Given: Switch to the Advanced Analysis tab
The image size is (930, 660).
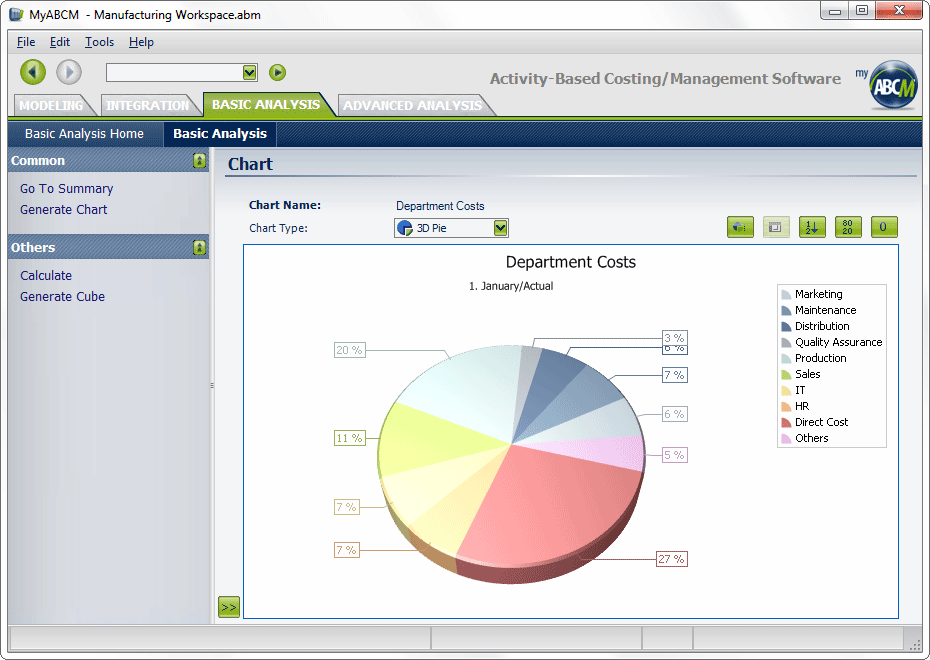Looking at the screenshot, I should click(x=412, y=105).
